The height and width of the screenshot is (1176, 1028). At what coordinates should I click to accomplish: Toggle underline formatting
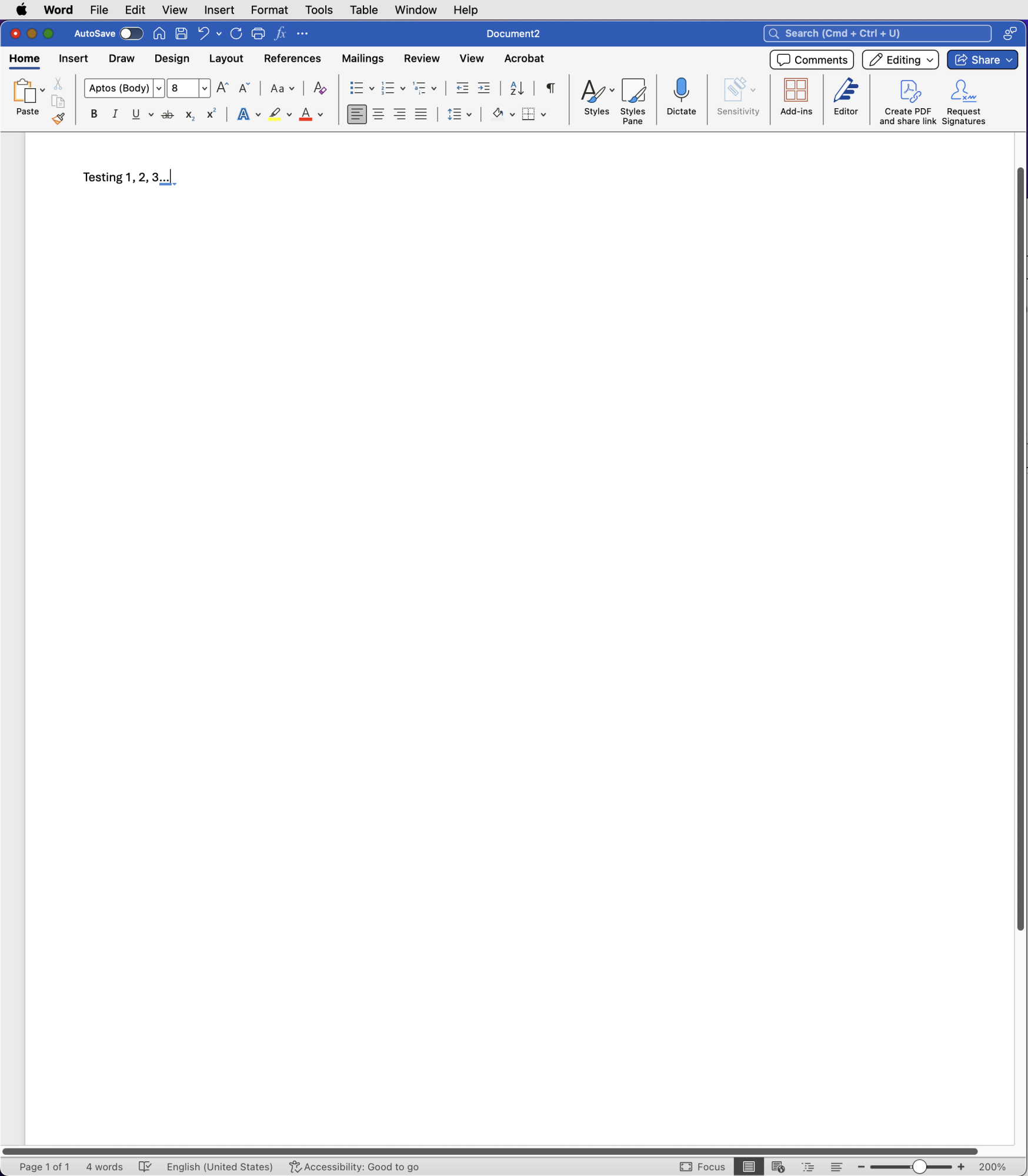pyautogui.click(x=136, y=114)
